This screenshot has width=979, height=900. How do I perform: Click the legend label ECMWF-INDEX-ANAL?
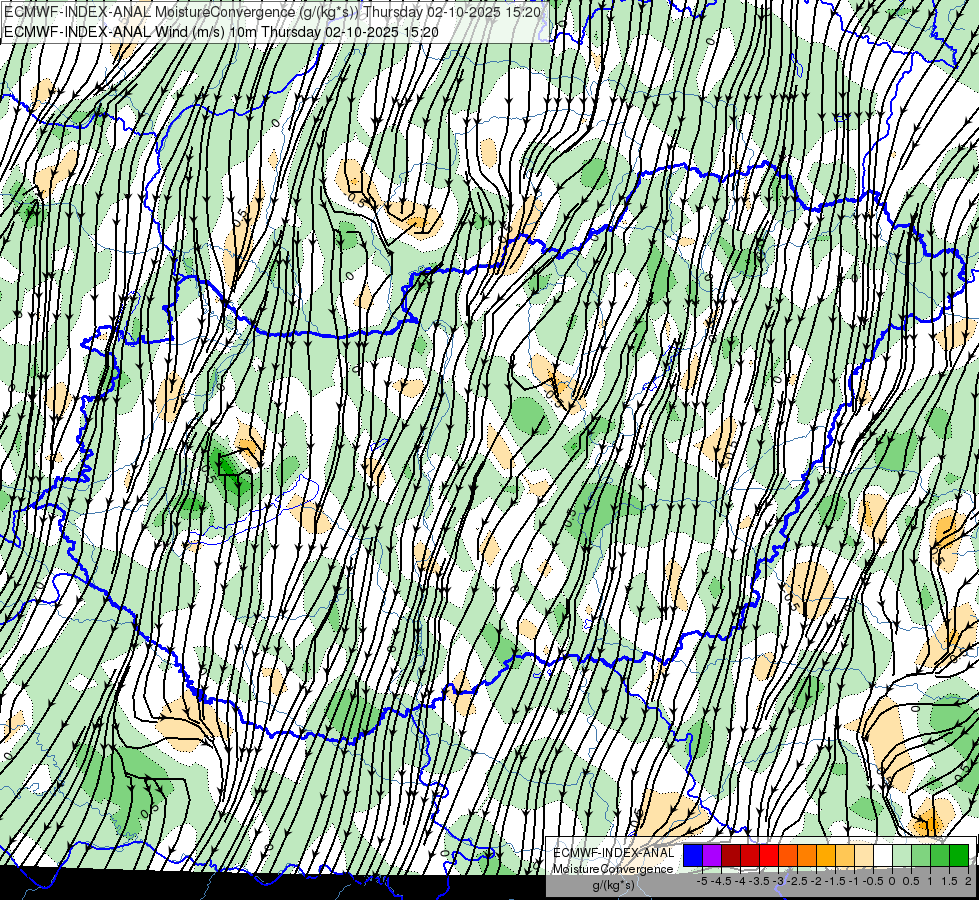[x=613, y=853]
